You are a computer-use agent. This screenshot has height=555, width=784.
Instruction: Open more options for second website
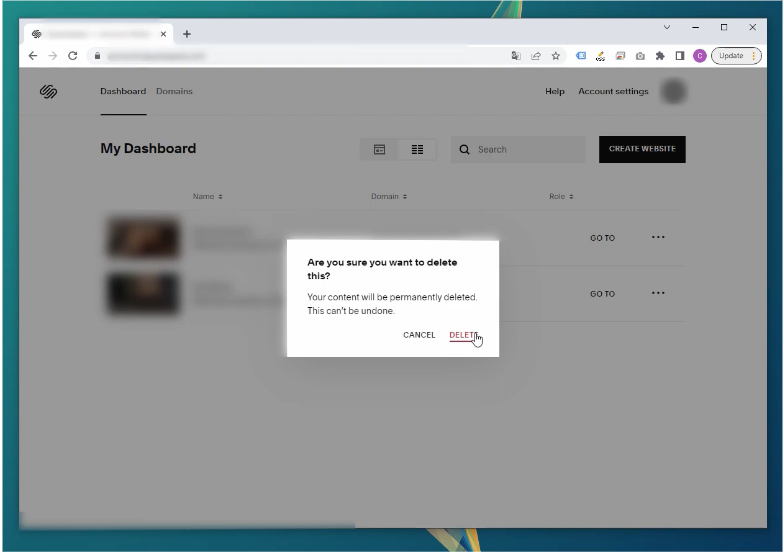(658, 294)
